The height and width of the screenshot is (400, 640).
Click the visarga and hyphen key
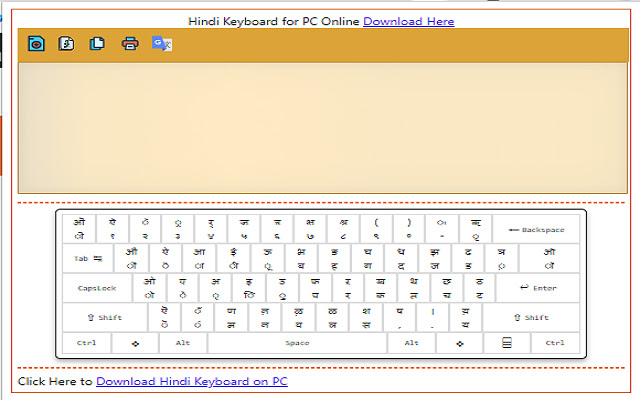pos(442,229)
